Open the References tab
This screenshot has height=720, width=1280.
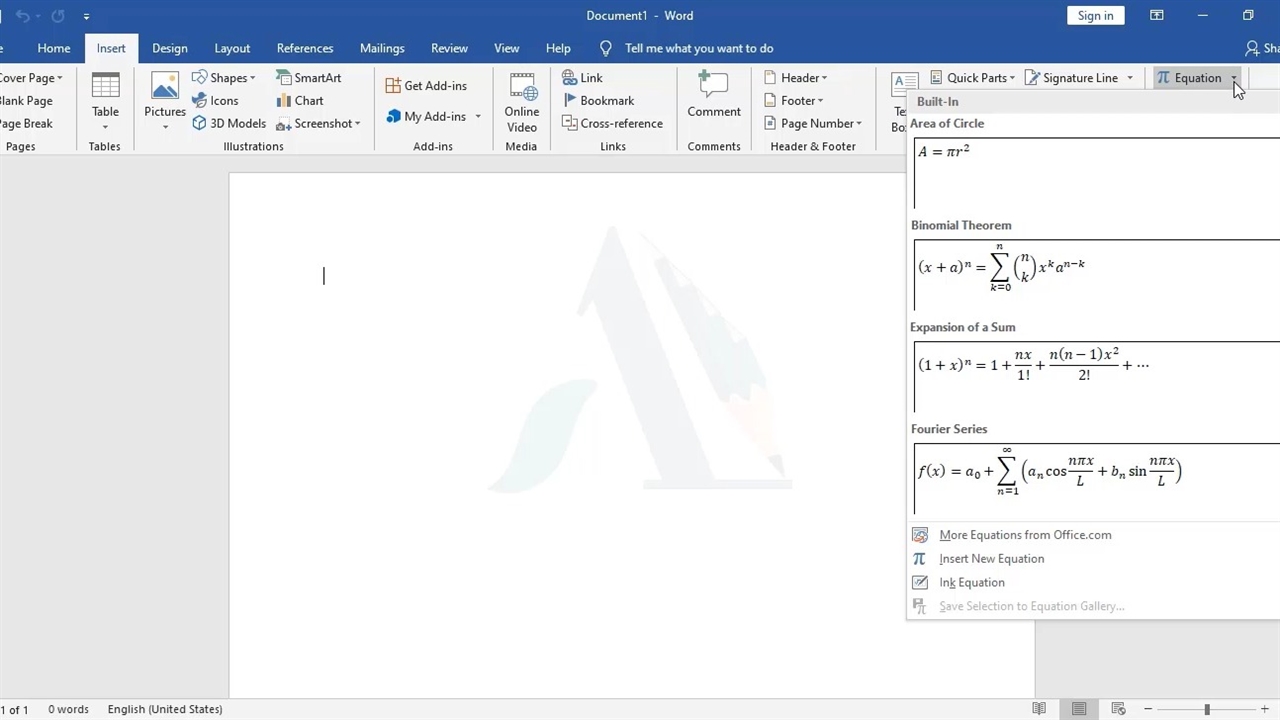305,48
